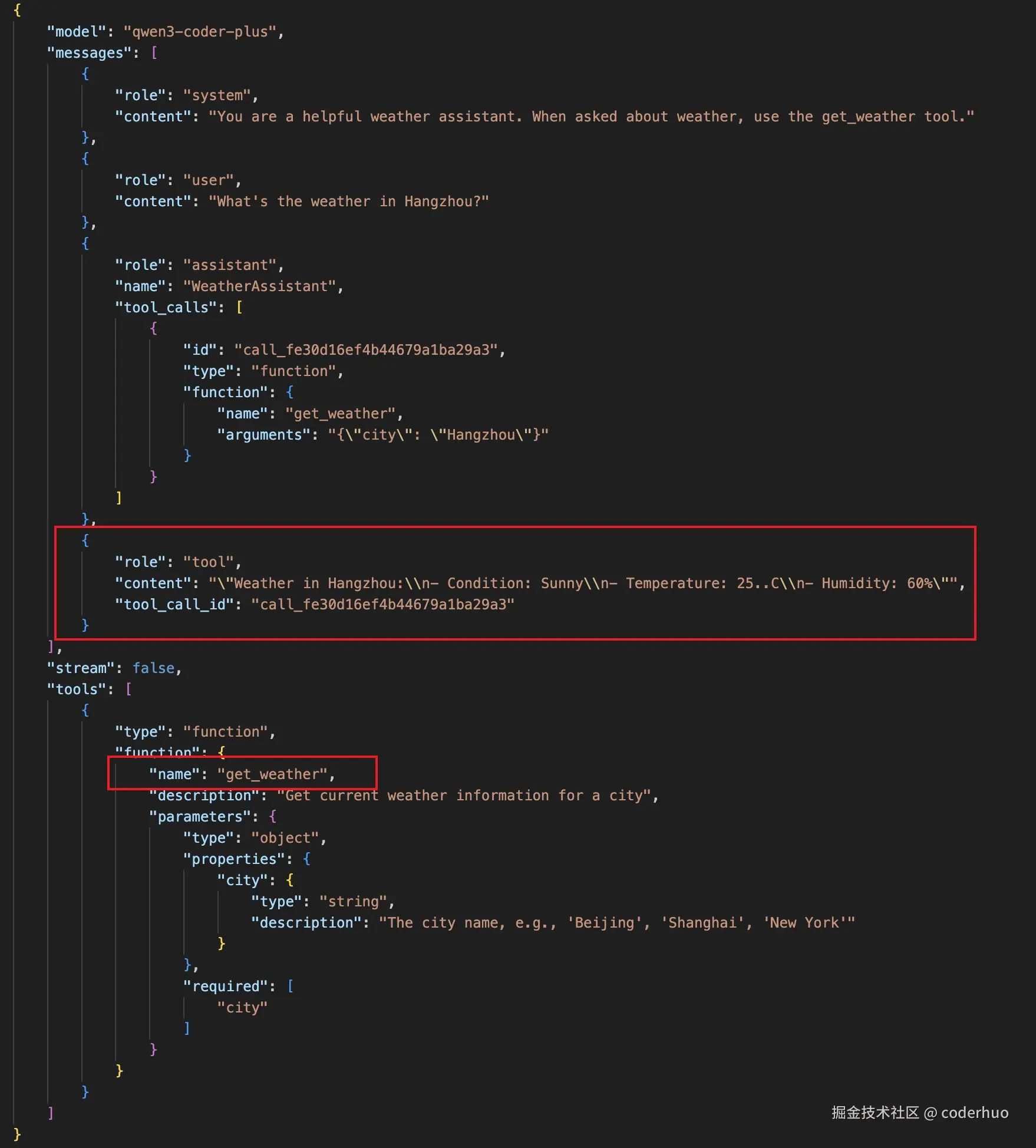1036x1148 pixels.
Task: Click the "tool" role value
Action: (209, 562)
